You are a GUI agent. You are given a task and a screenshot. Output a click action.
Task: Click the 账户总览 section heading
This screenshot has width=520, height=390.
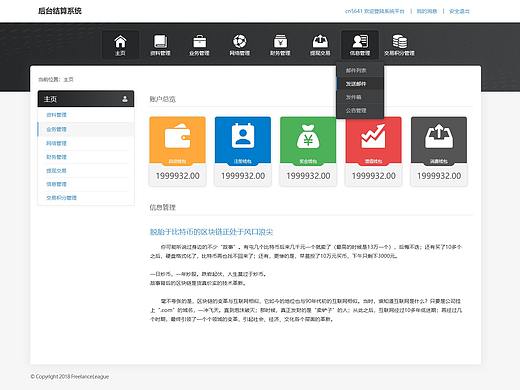[x=162, y=99]
